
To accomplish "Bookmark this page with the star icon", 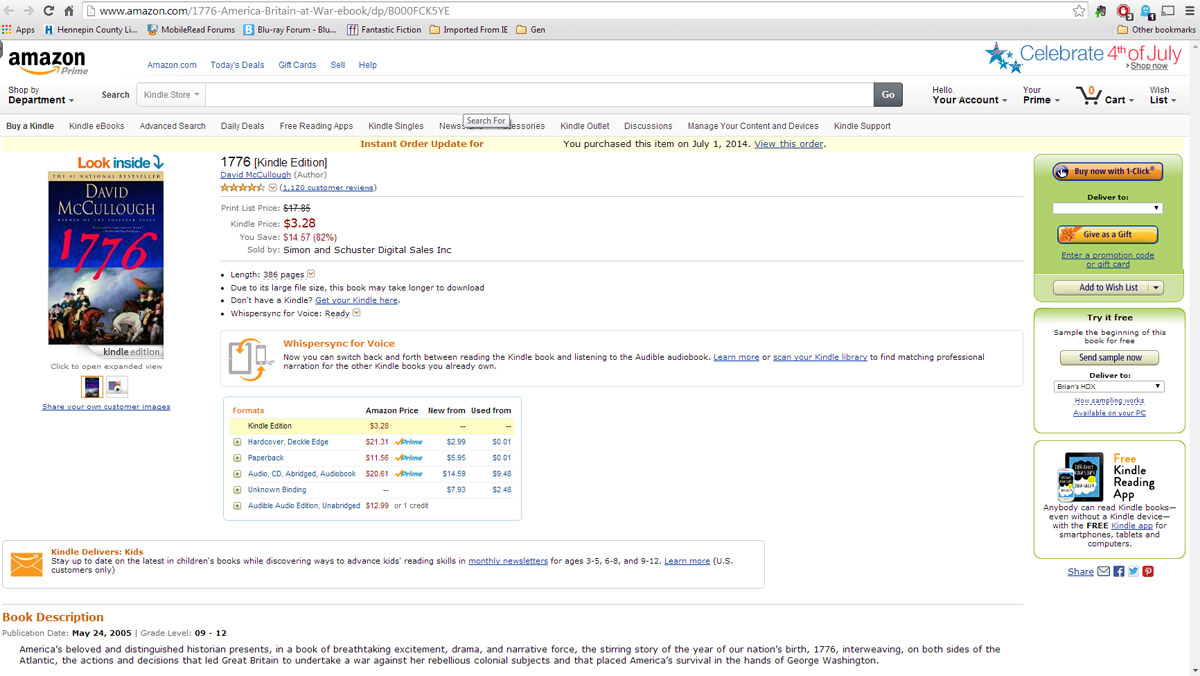I will click(x=1079, y=11).
